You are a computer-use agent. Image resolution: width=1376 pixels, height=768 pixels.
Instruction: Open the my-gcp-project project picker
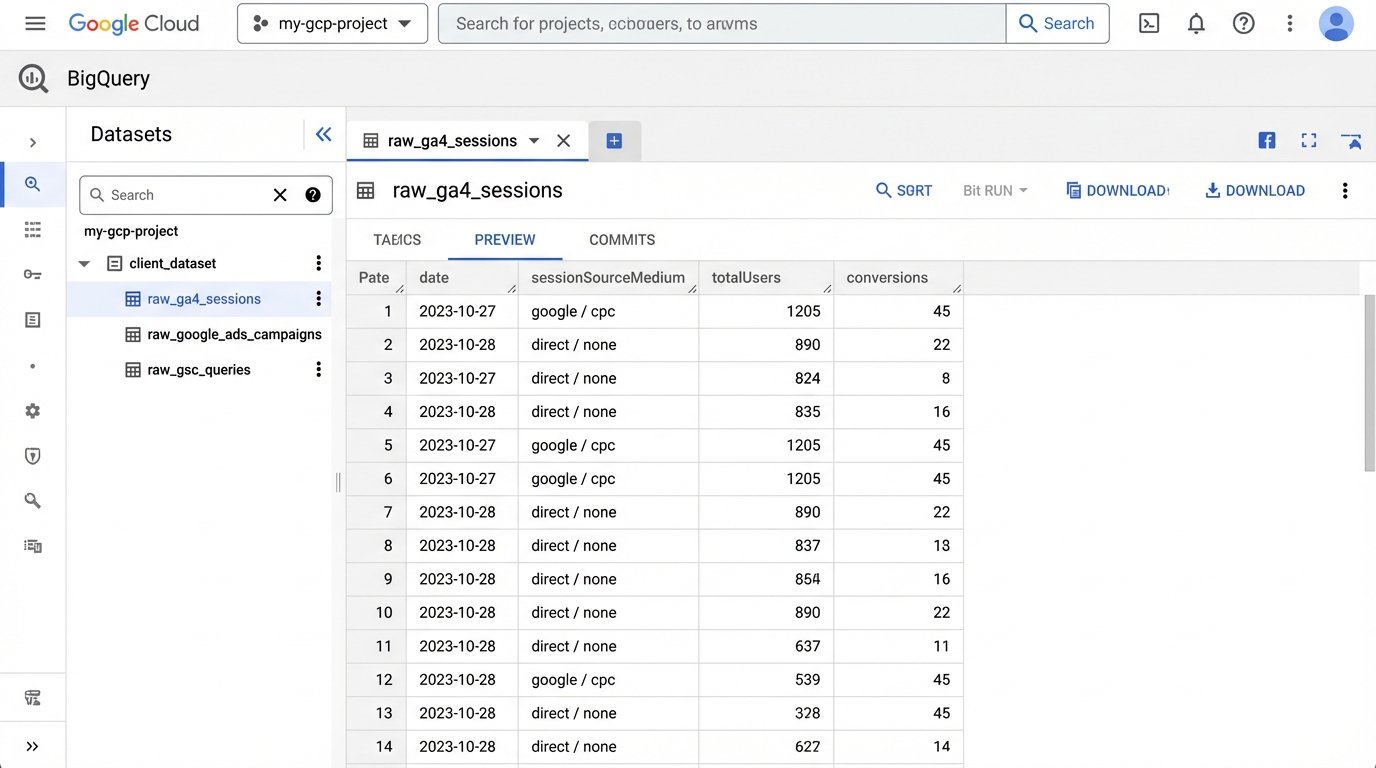pos(331,22)
